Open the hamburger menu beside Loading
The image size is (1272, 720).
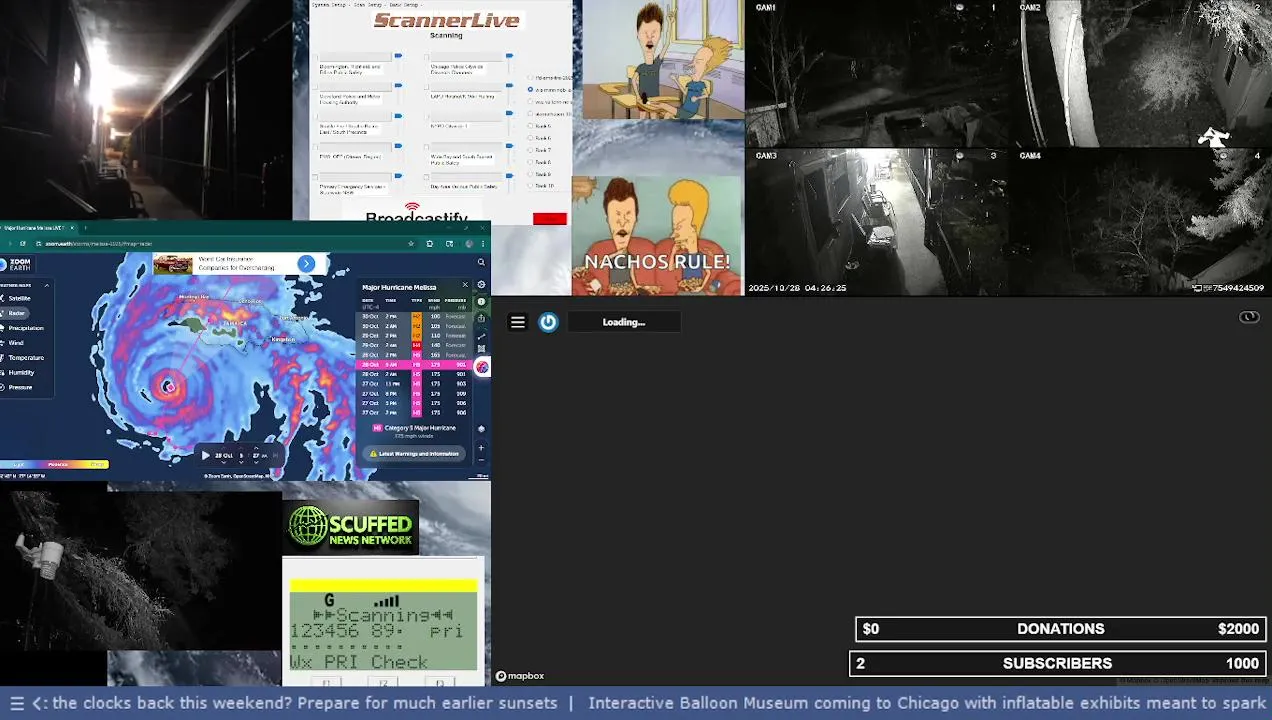[517, 322]
